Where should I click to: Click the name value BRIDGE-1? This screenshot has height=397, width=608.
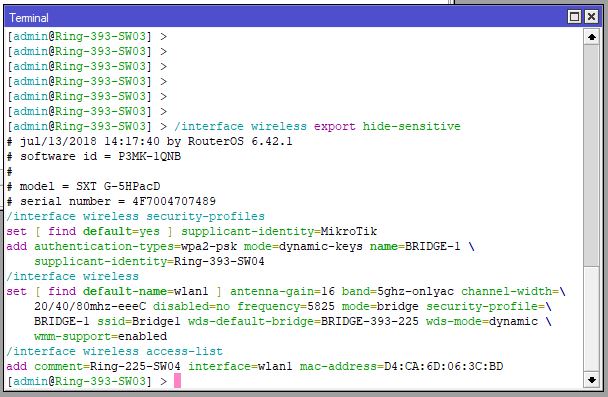click(x=432, y=247)
